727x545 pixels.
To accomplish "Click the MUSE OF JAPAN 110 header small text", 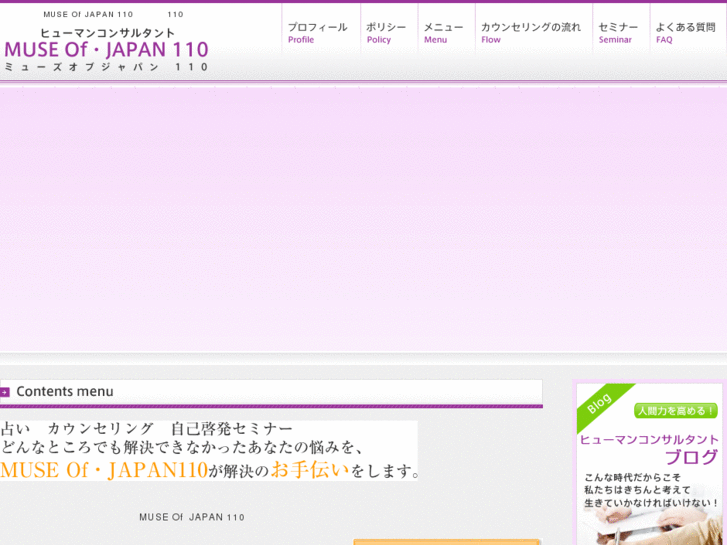I will (88, 14).
